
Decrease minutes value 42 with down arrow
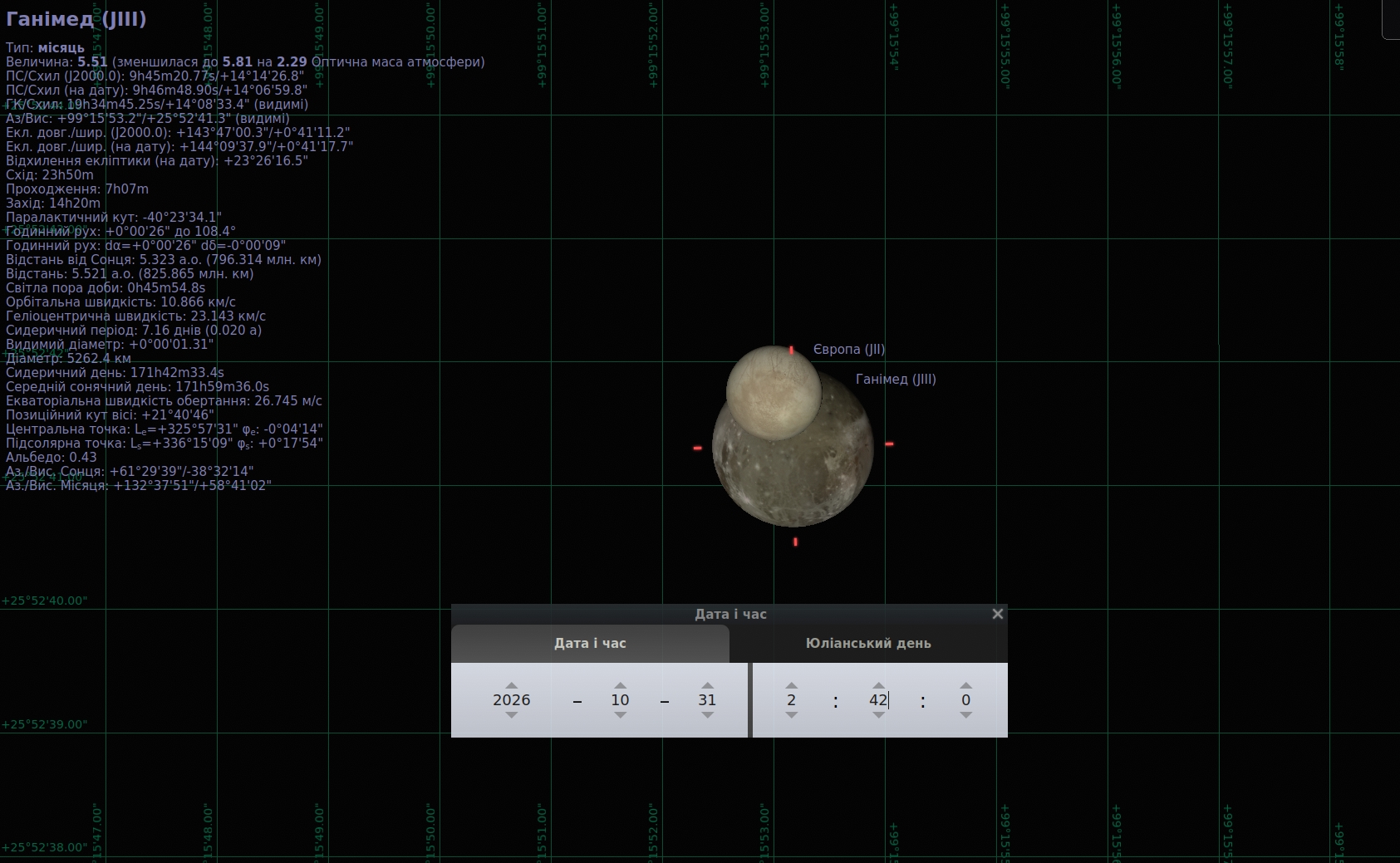point(878,714)
